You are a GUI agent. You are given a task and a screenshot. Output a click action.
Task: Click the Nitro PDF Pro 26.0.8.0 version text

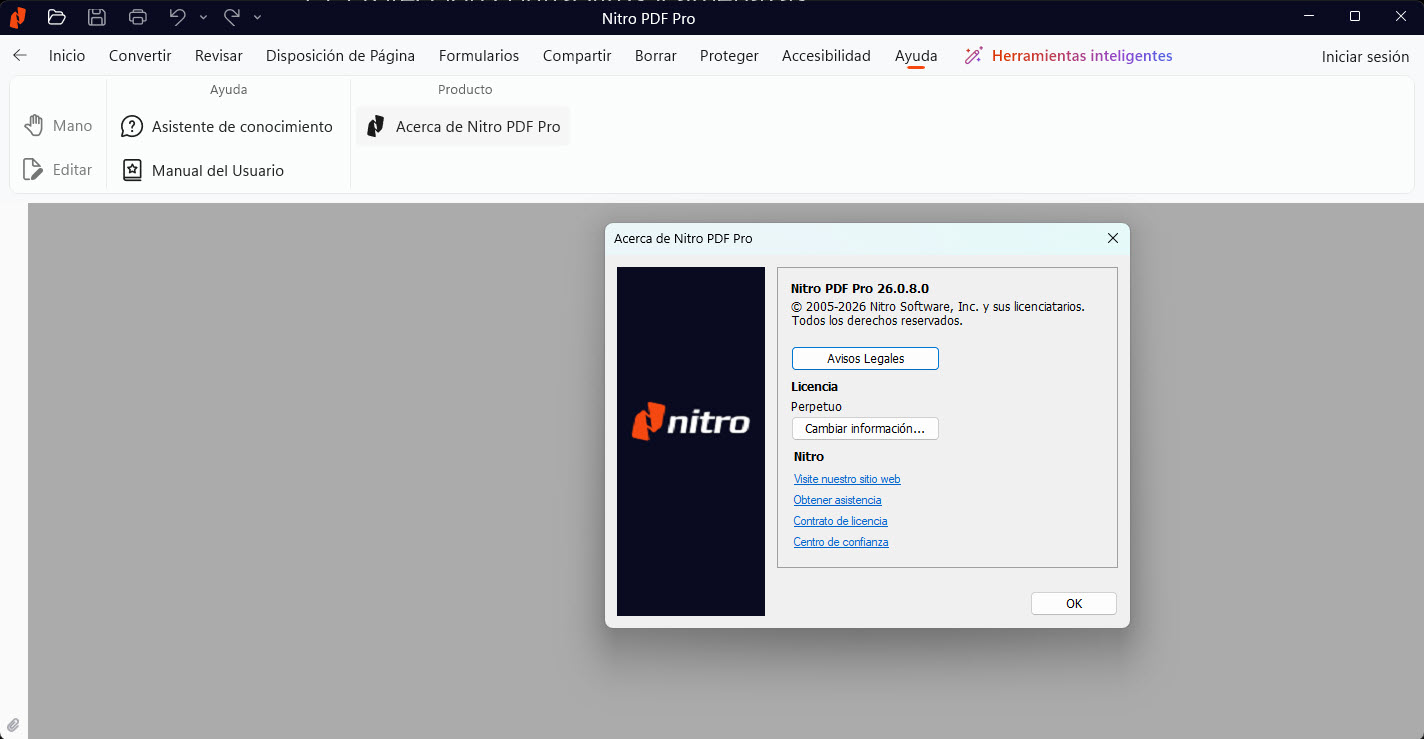pos(859,289)
